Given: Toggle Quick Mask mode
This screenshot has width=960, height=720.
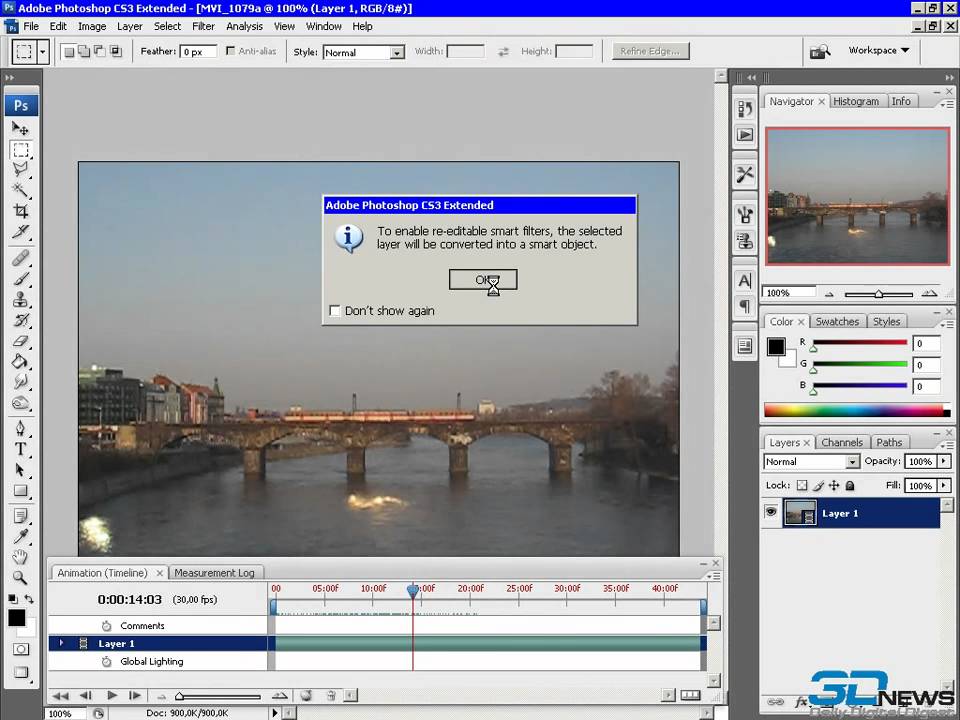Looking at the screenshot, I should 21,649.
